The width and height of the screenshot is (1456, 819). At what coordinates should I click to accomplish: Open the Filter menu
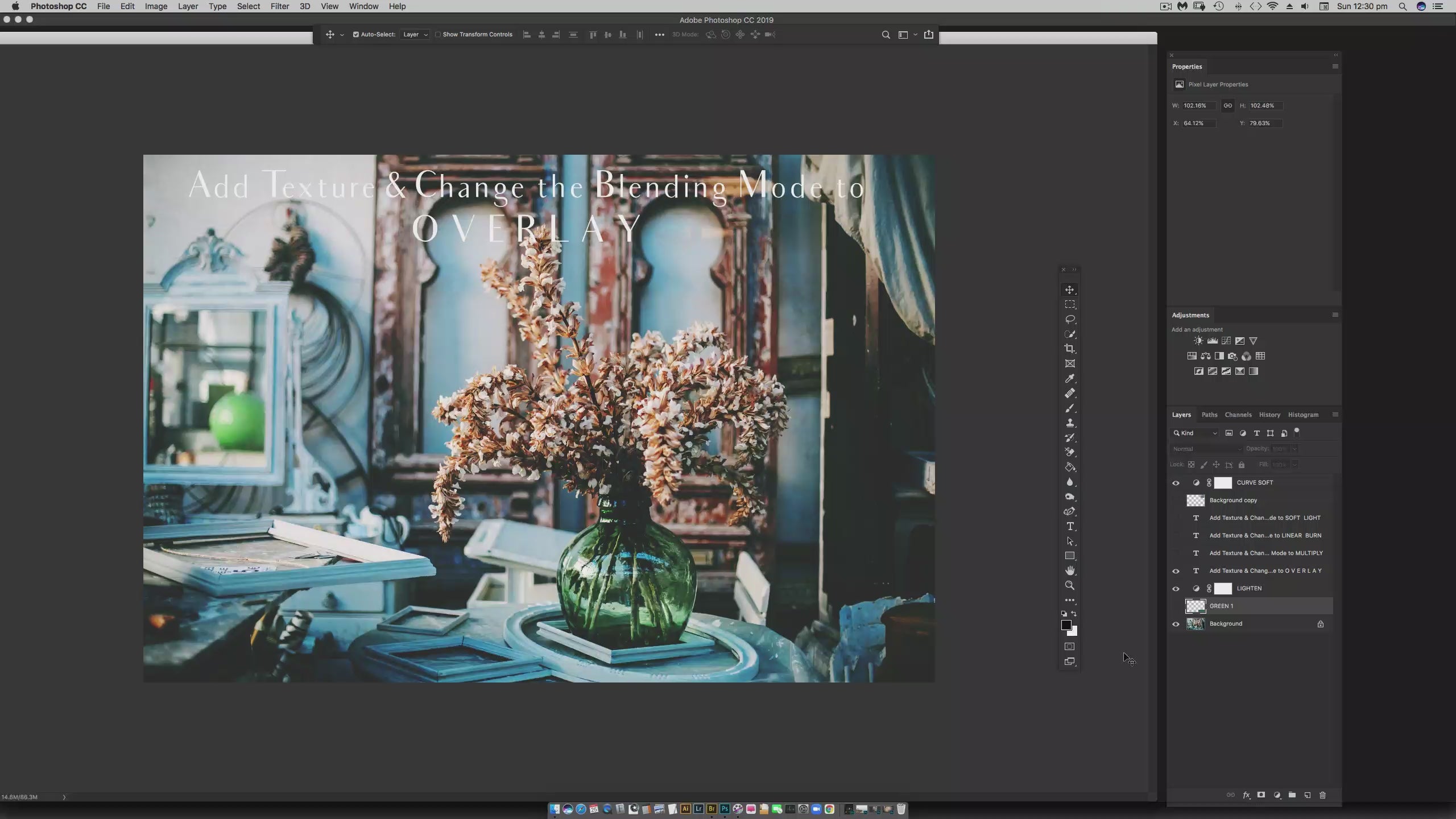point(279,6)
